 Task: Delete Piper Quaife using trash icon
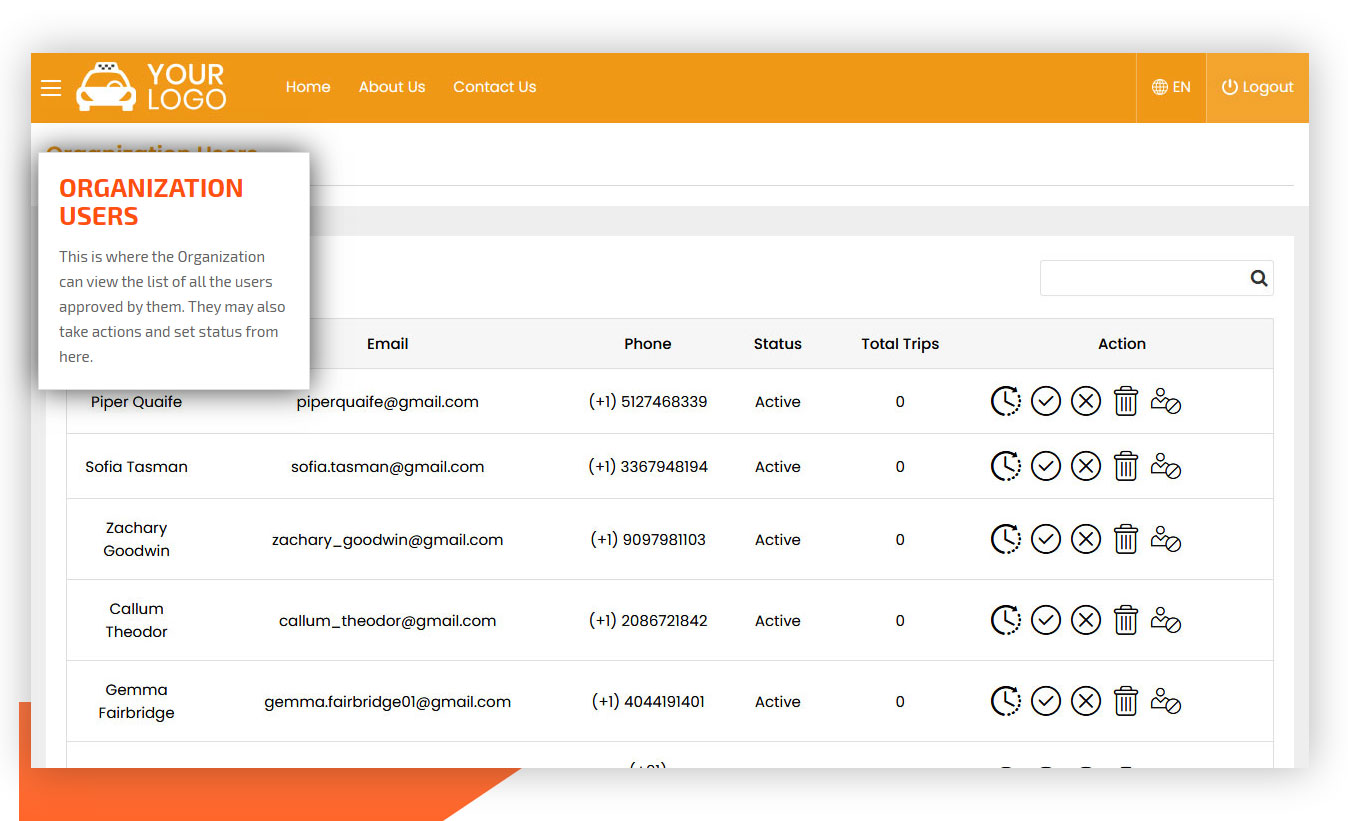click(1126, 401)
